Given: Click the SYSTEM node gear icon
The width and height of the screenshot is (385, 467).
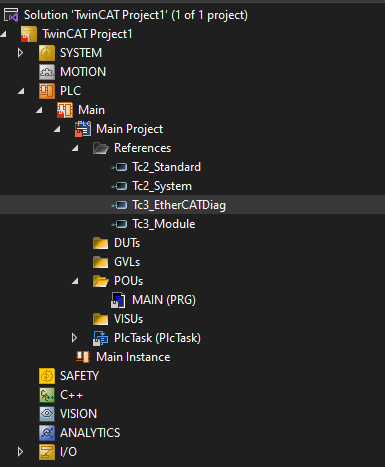Looking at the screenshot, I should pyautogui.click(x=47, y=53).
